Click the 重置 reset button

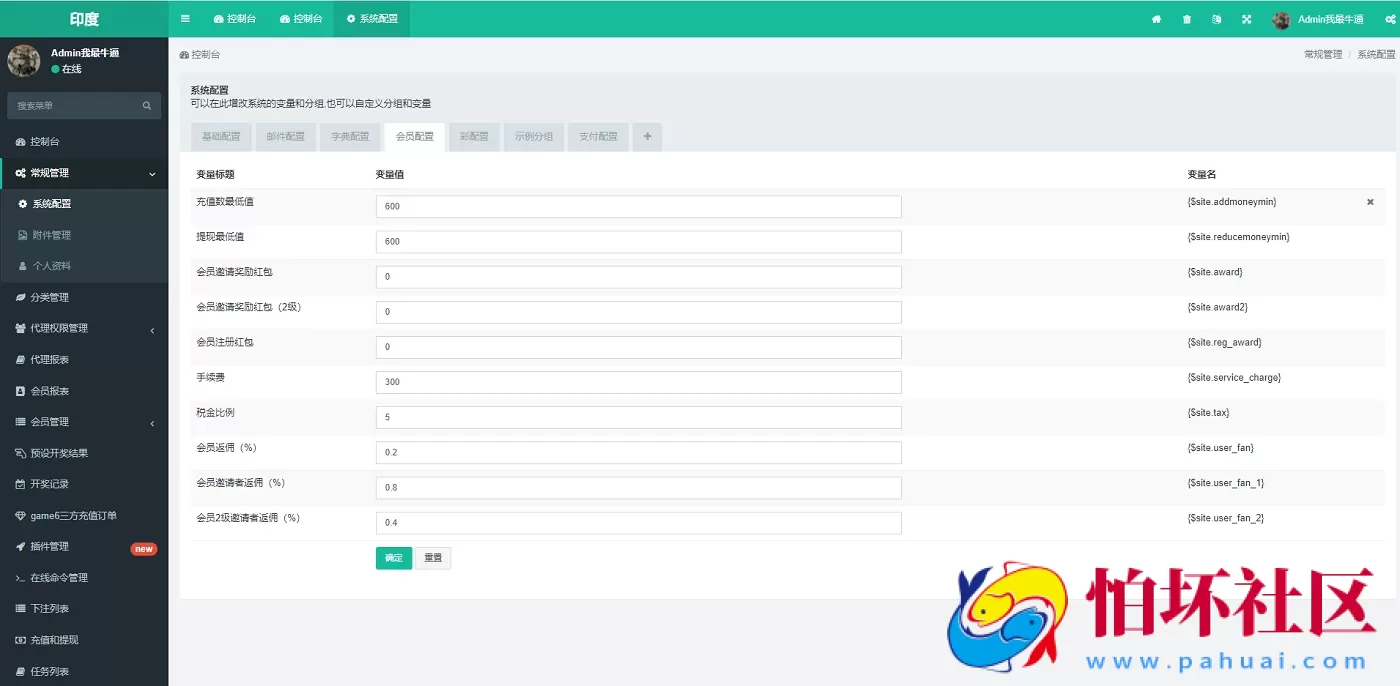pyautogui.click(x=433, y=558)
